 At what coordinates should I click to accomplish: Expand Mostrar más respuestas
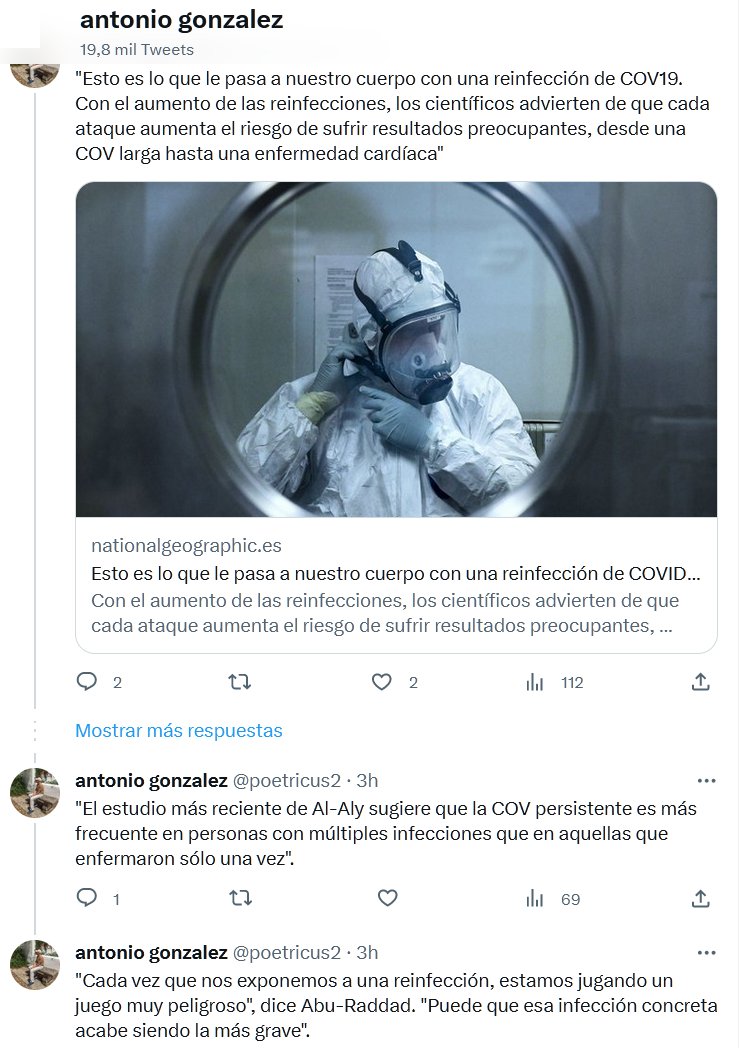178,731
